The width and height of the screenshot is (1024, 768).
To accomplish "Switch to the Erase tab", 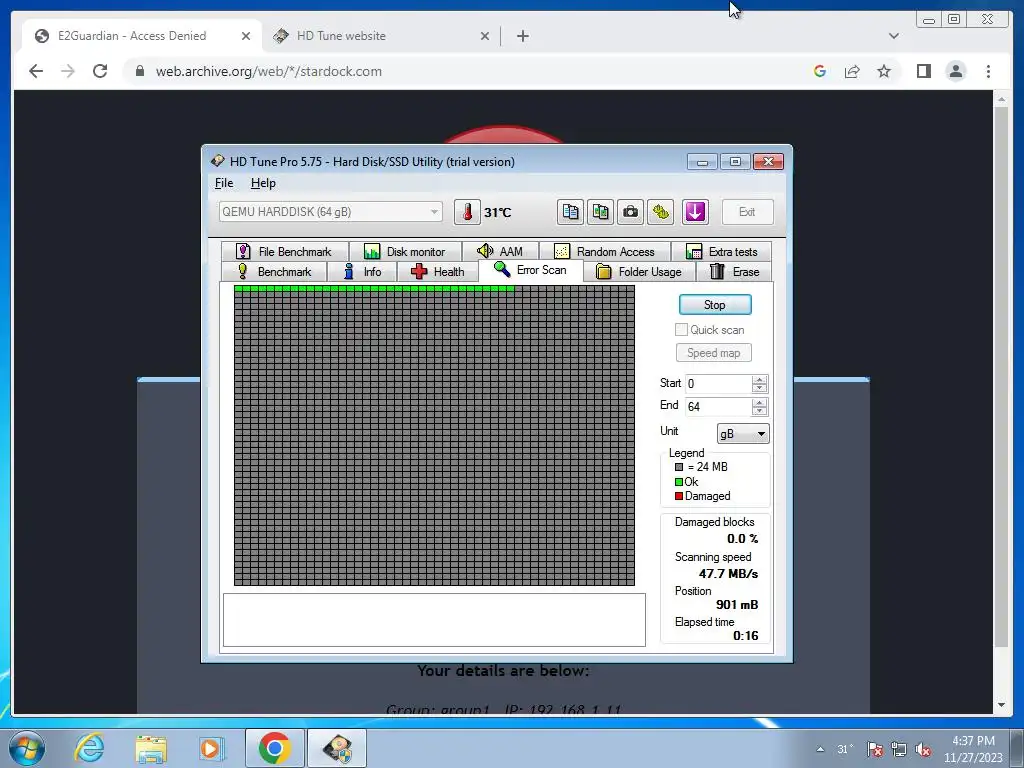I will coord(735,272).
